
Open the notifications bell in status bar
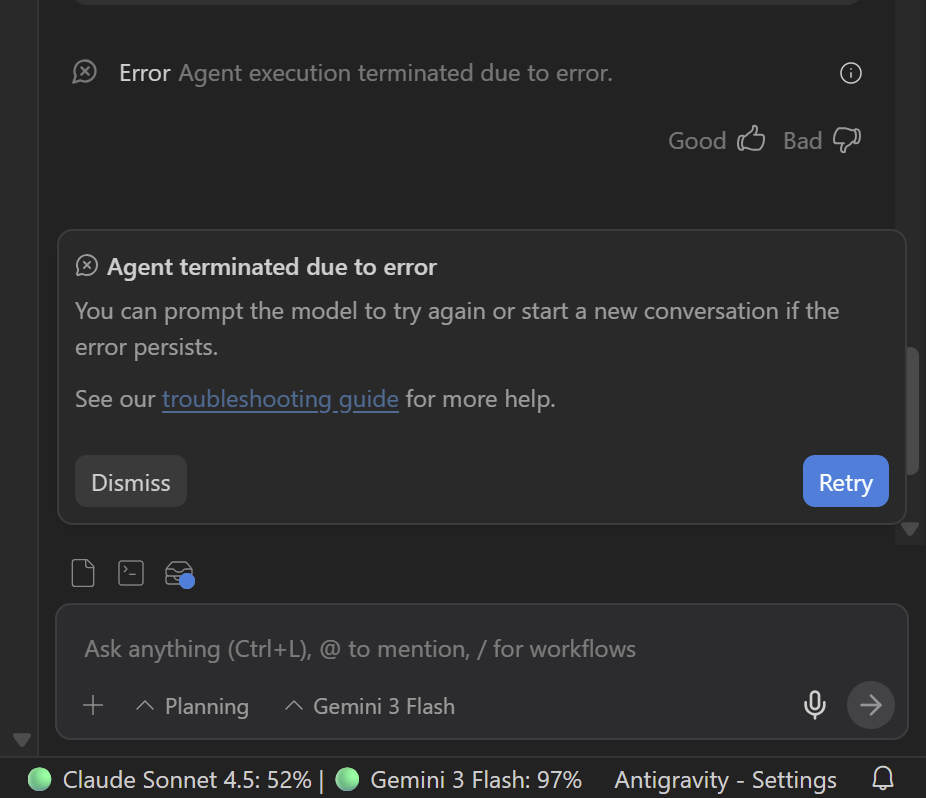coord(883,779)
